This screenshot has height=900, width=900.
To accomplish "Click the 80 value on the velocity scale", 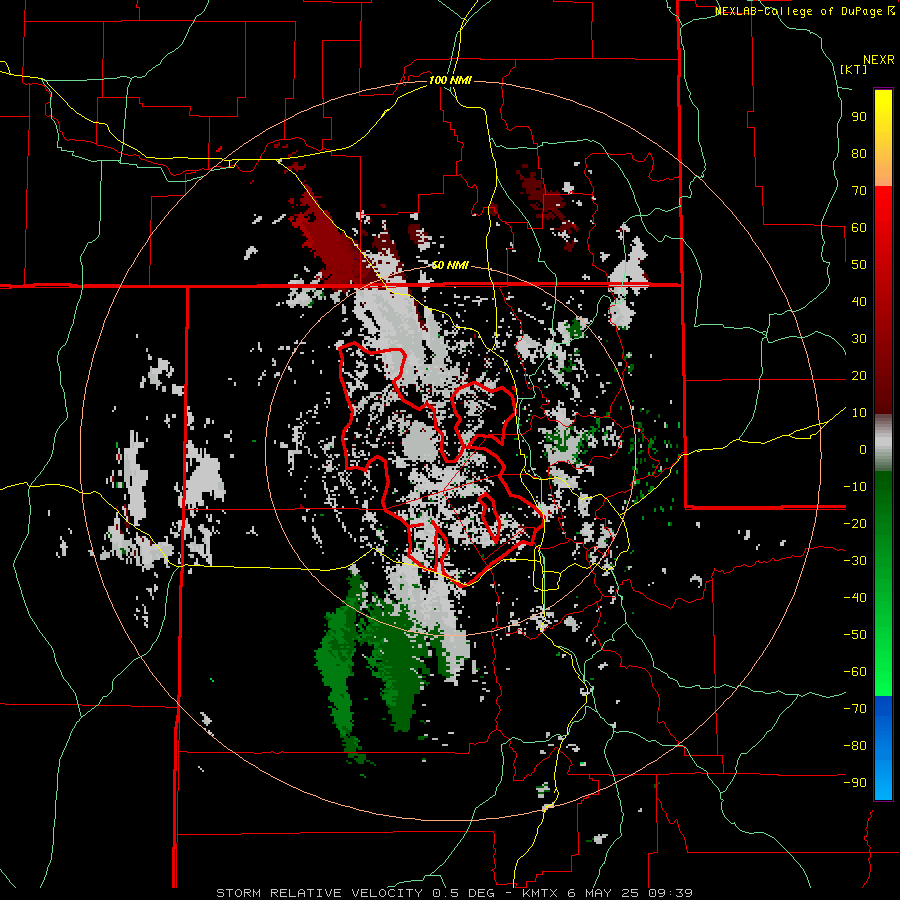I will (859, 153).
